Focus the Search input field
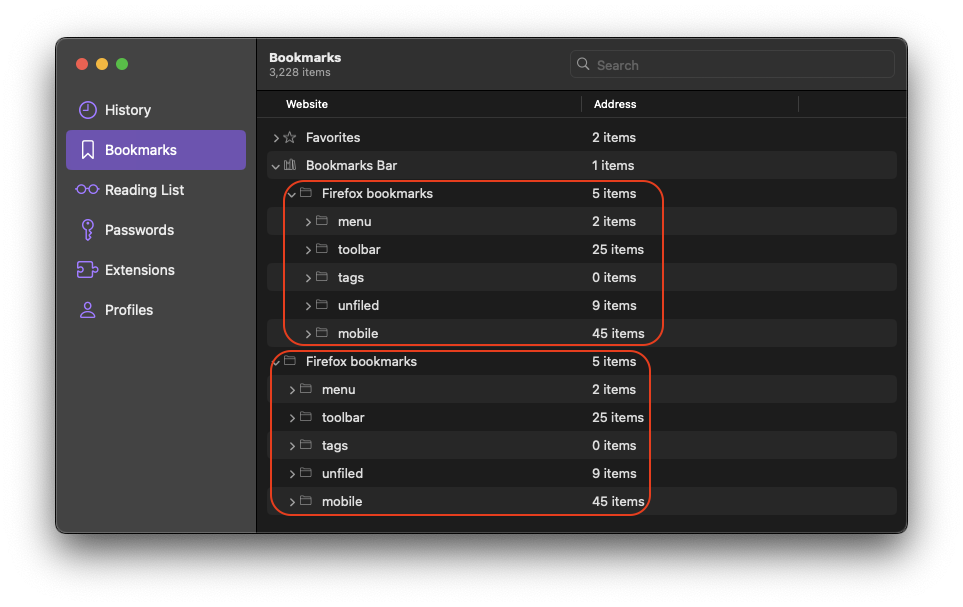The height and width of the screenshot is (607, 963). click(x=740, y=65)
